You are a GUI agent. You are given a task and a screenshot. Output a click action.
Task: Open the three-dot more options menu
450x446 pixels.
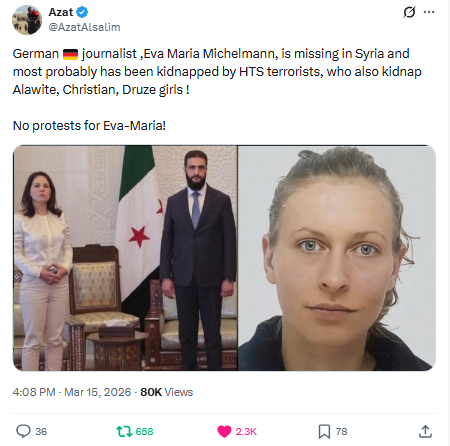pyautogui.click(x=429, y=12)
